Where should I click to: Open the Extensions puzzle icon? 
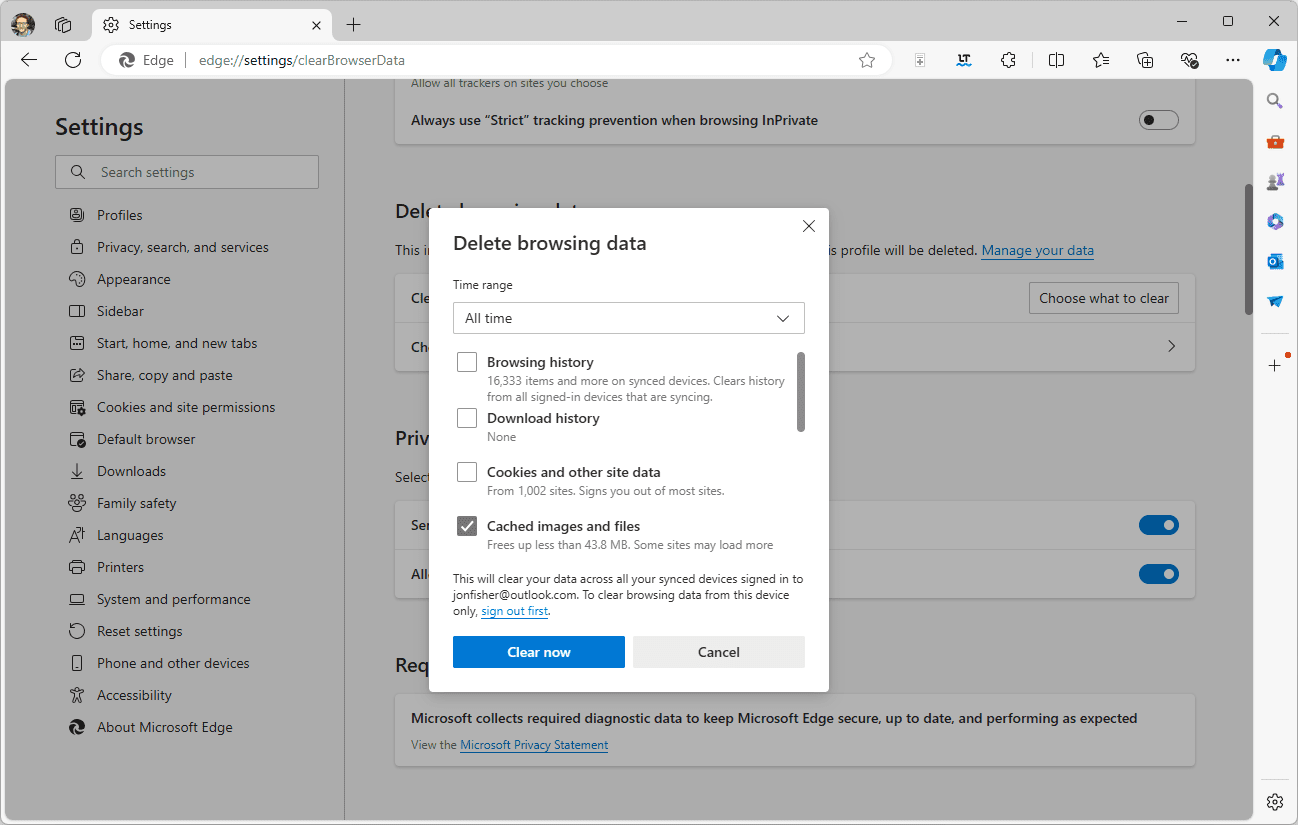[1008, 60]
